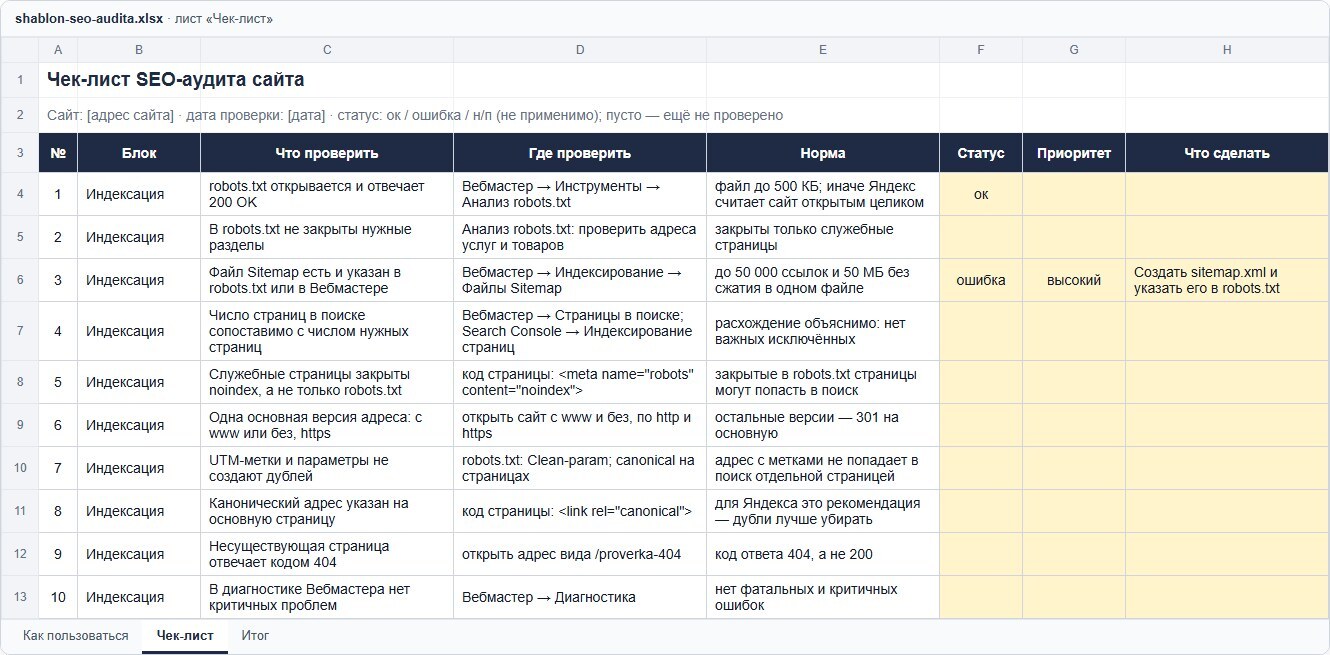Click cell «Канонический адрес указан на основную страницу»
This screenshot has width=1330, height=655.
pyautogui.click(x=327, y=511)
